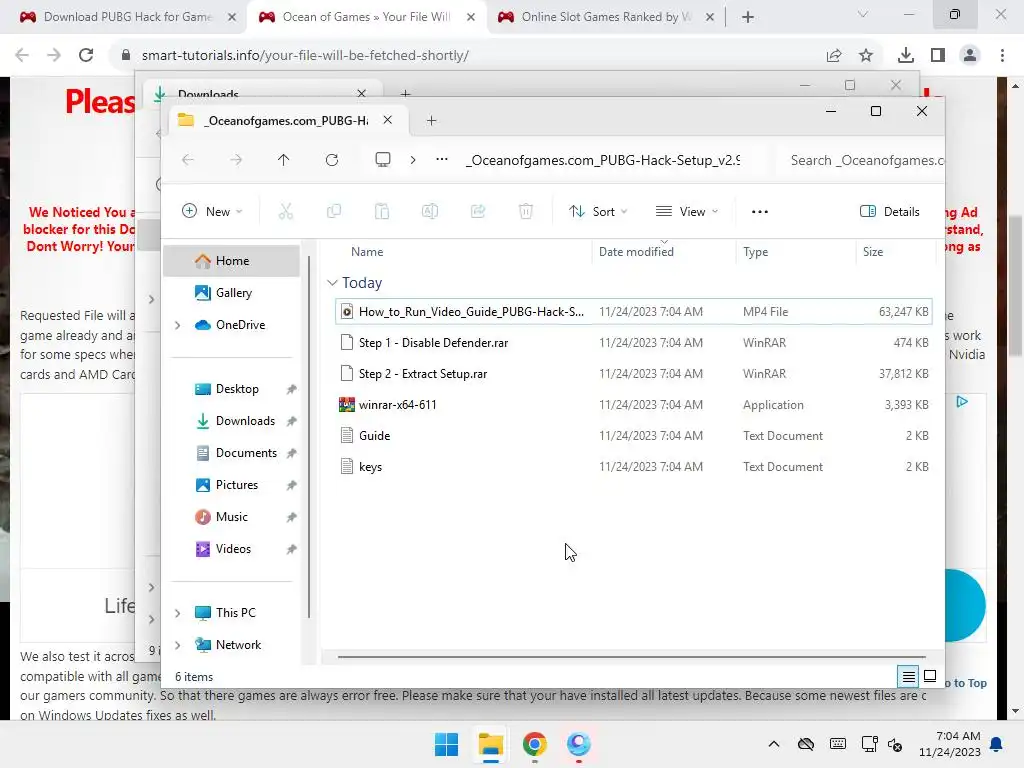
Task: Select Home in the navigation pane
Action: pyautogui.click(x=231, y=261)
